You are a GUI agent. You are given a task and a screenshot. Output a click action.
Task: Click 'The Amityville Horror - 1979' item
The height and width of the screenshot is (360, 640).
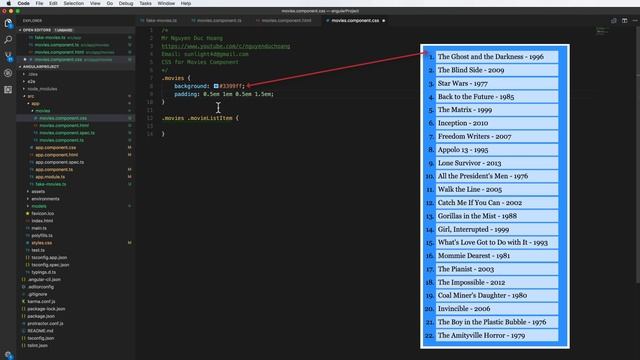coord(497,335)
